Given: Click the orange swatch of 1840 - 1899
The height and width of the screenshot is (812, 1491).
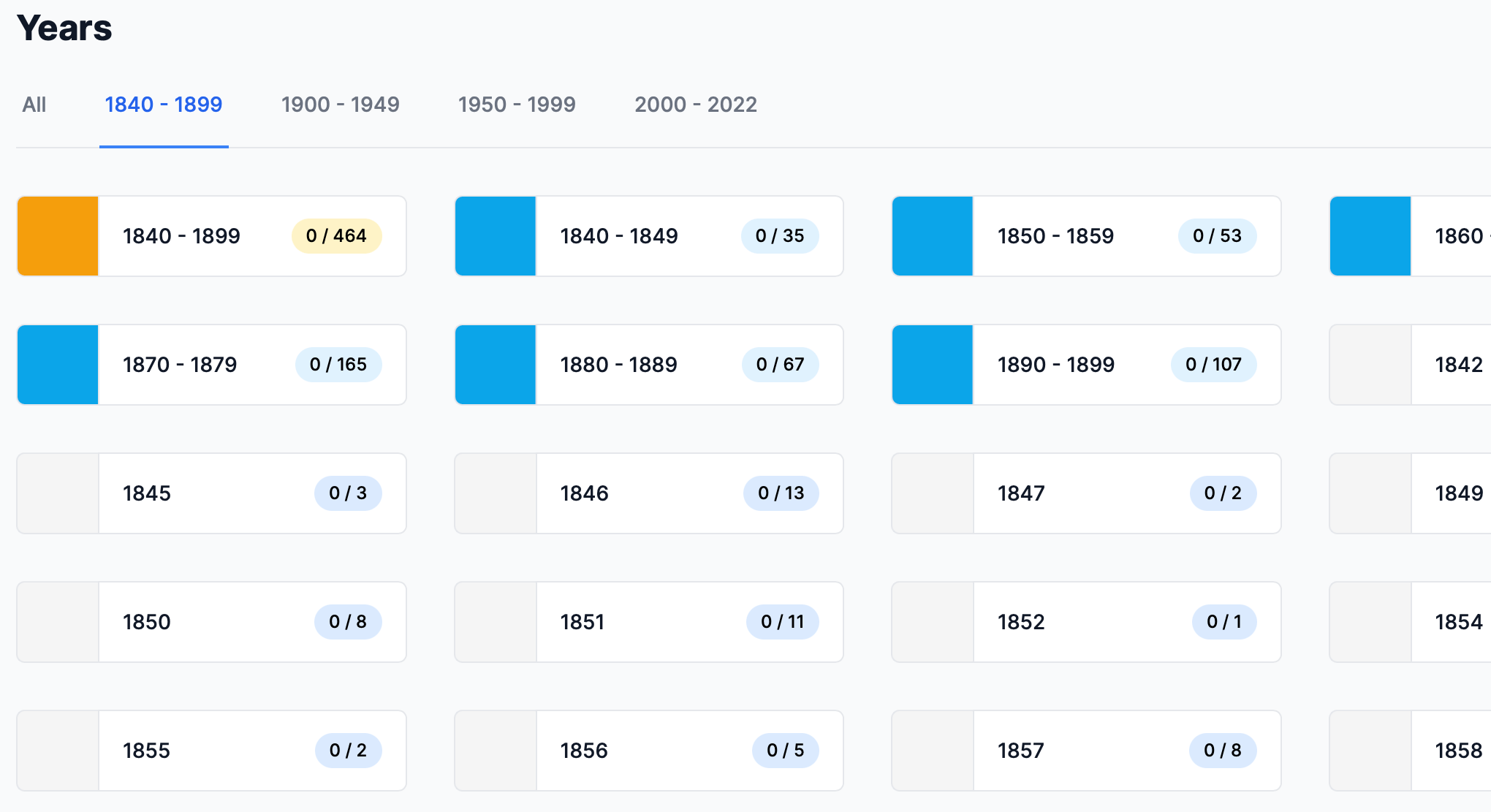Looking at the screenshot, I should point(58,236).
